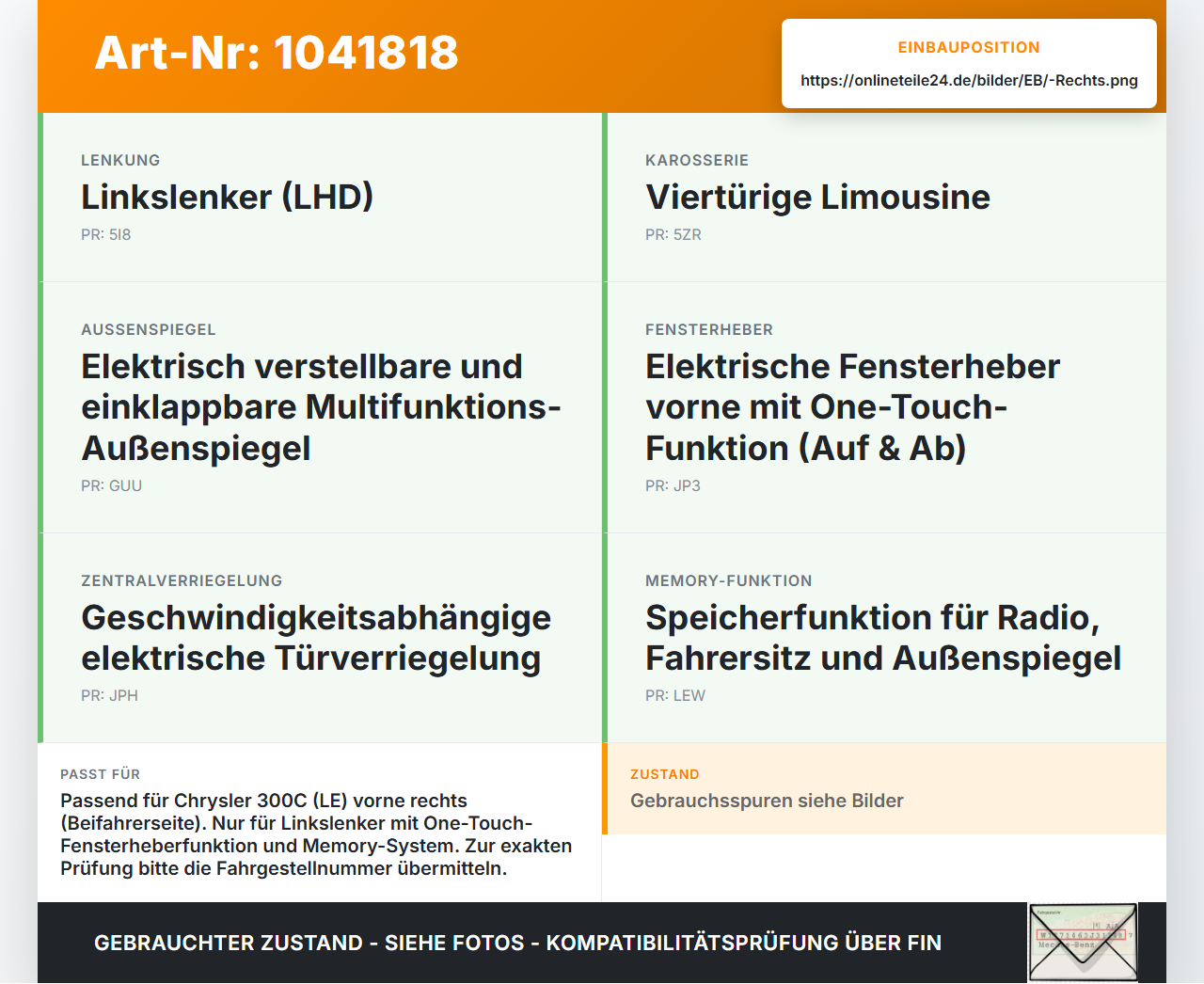Select the Chrysler 300C compatibility paragraph

tap(316, 834)
